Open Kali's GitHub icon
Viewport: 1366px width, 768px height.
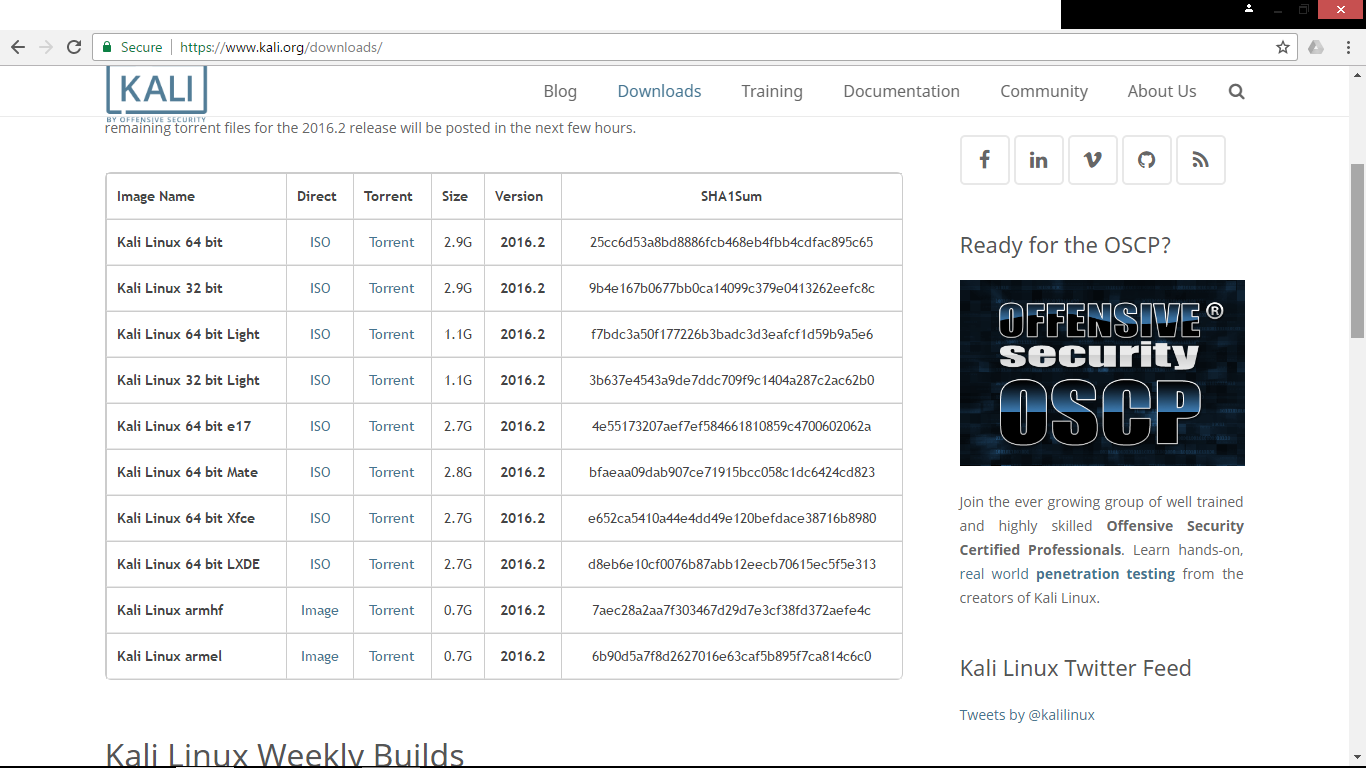point(1147,160)
